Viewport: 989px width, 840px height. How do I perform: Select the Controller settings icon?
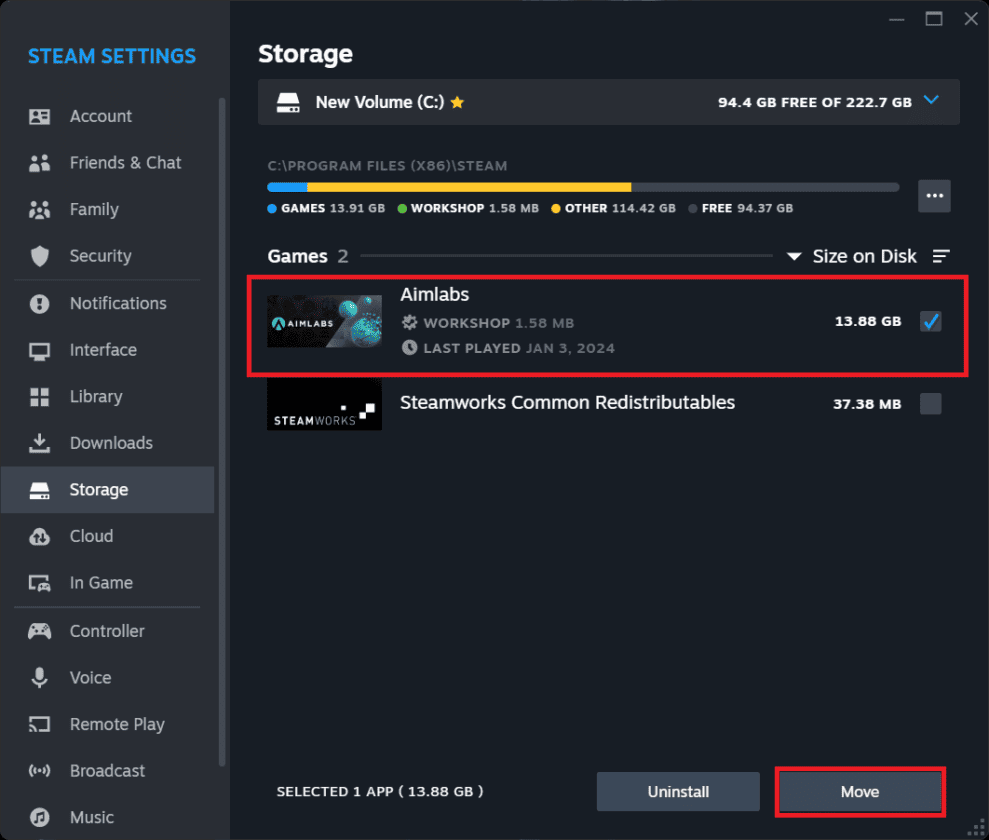click(x=39, y=631)
